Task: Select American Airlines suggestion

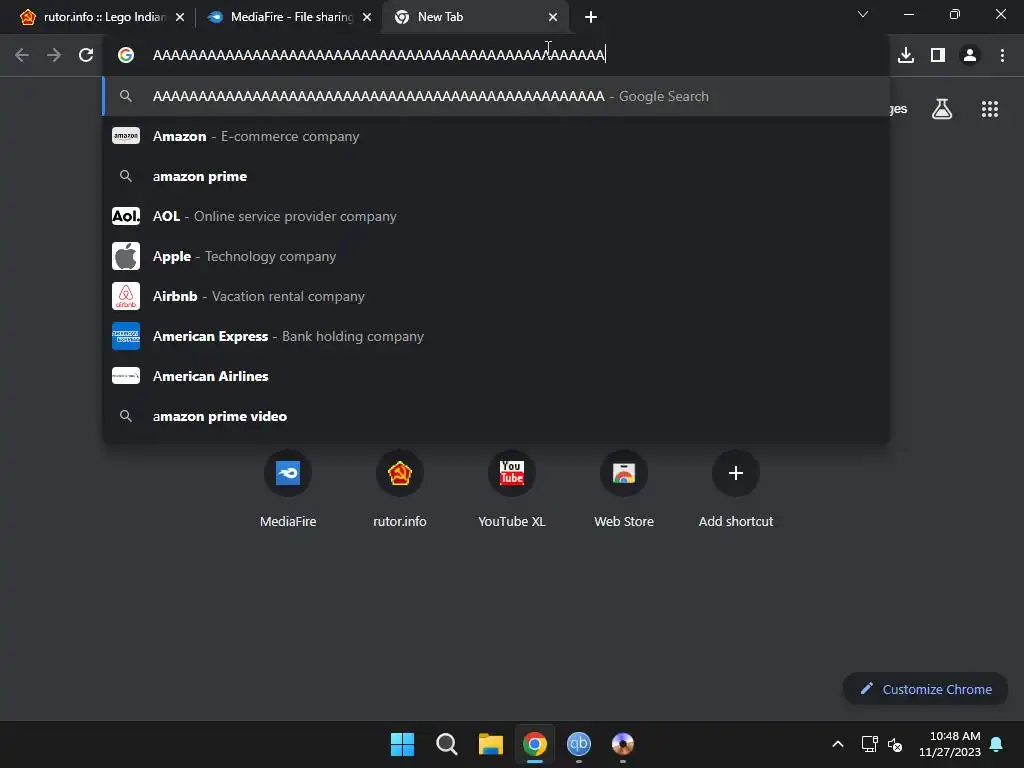Action: pyautogui.click(x=496, y=376)
